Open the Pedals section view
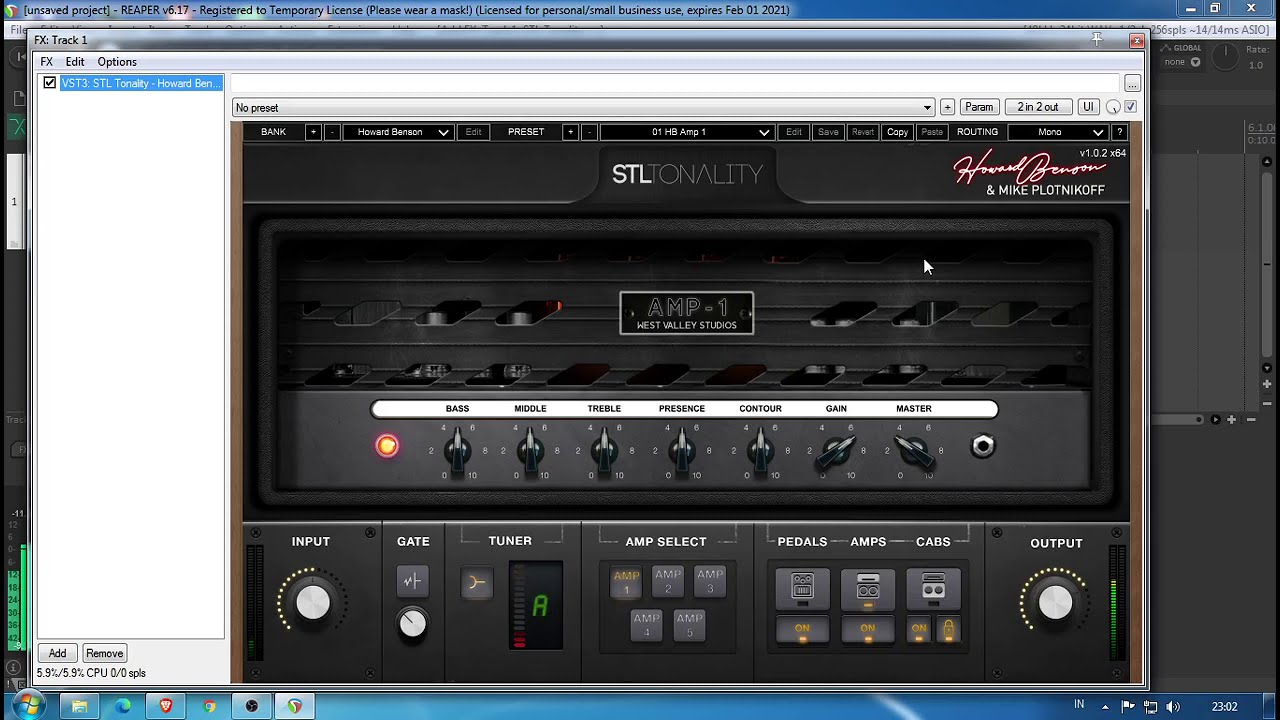Screen dimensions: 1280x720 [802, 589]
